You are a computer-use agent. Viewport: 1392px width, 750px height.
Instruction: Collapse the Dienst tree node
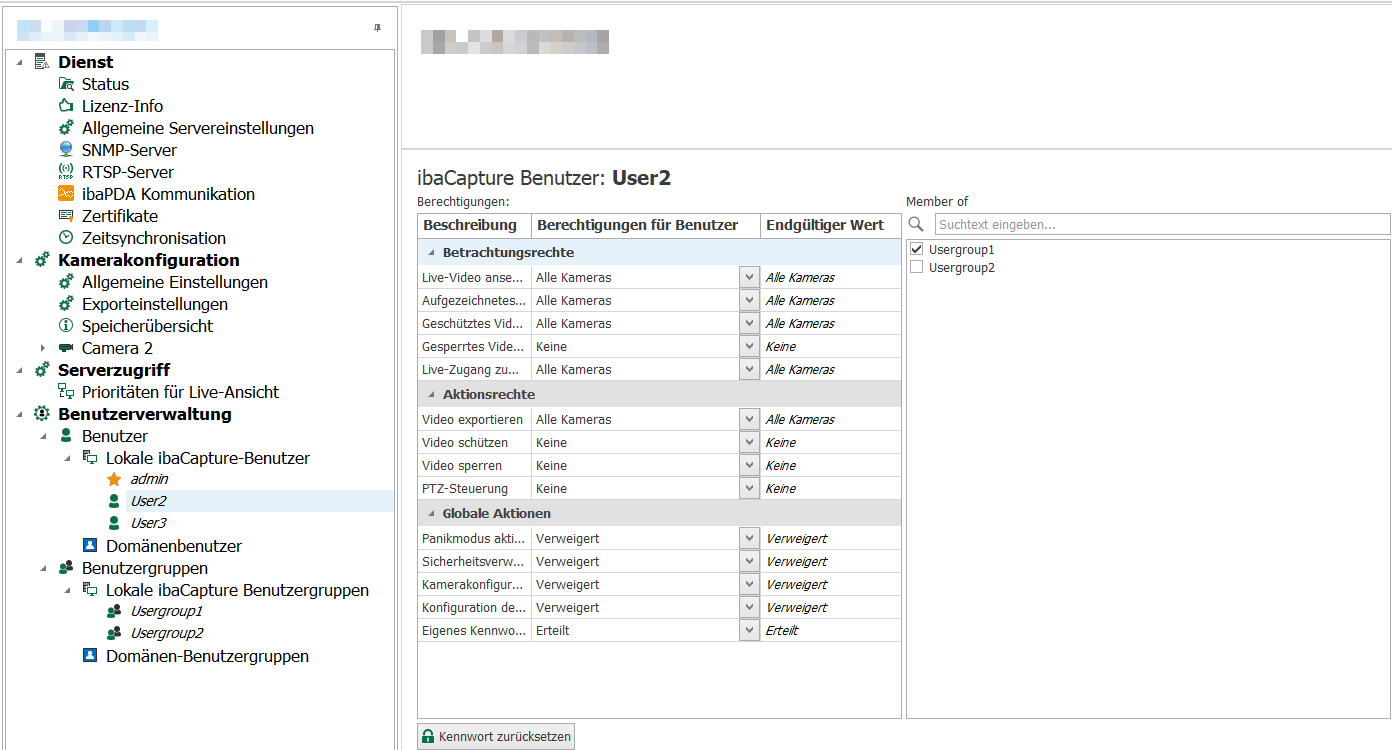point(19,62)
